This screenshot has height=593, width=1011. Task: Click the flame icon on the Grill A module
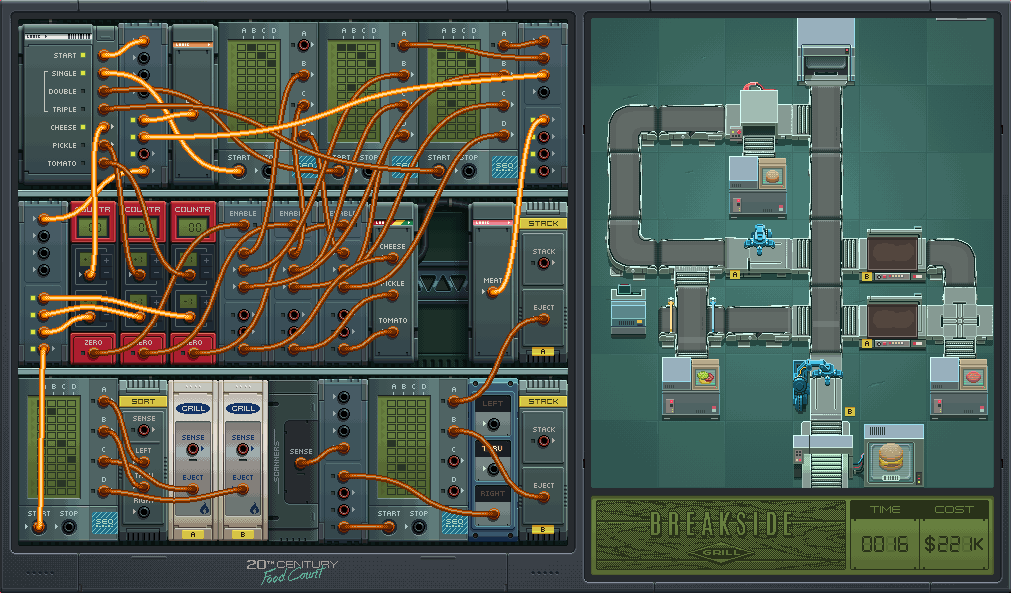pyautogui.click(x=204, y=508)
